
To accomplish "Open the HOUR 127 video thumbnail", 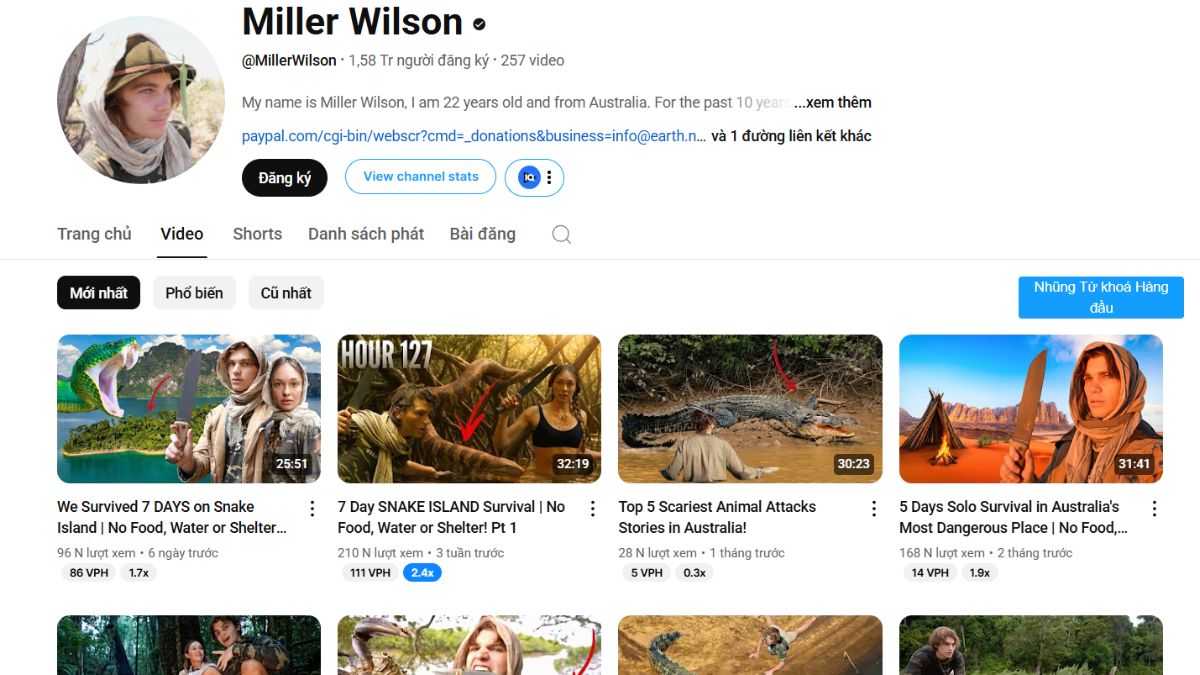I will [470, 409].
